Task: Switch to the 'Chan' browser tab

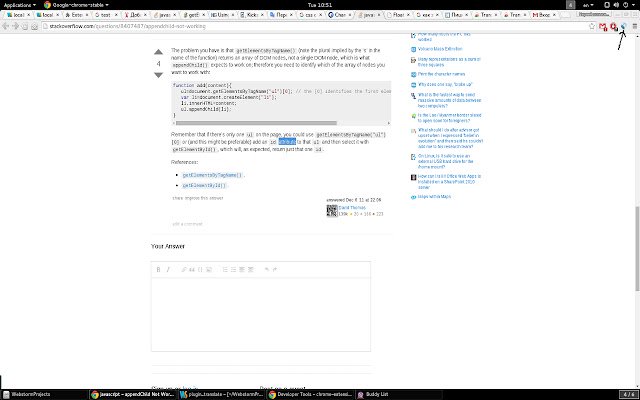Action: click(x=340, y=15)
